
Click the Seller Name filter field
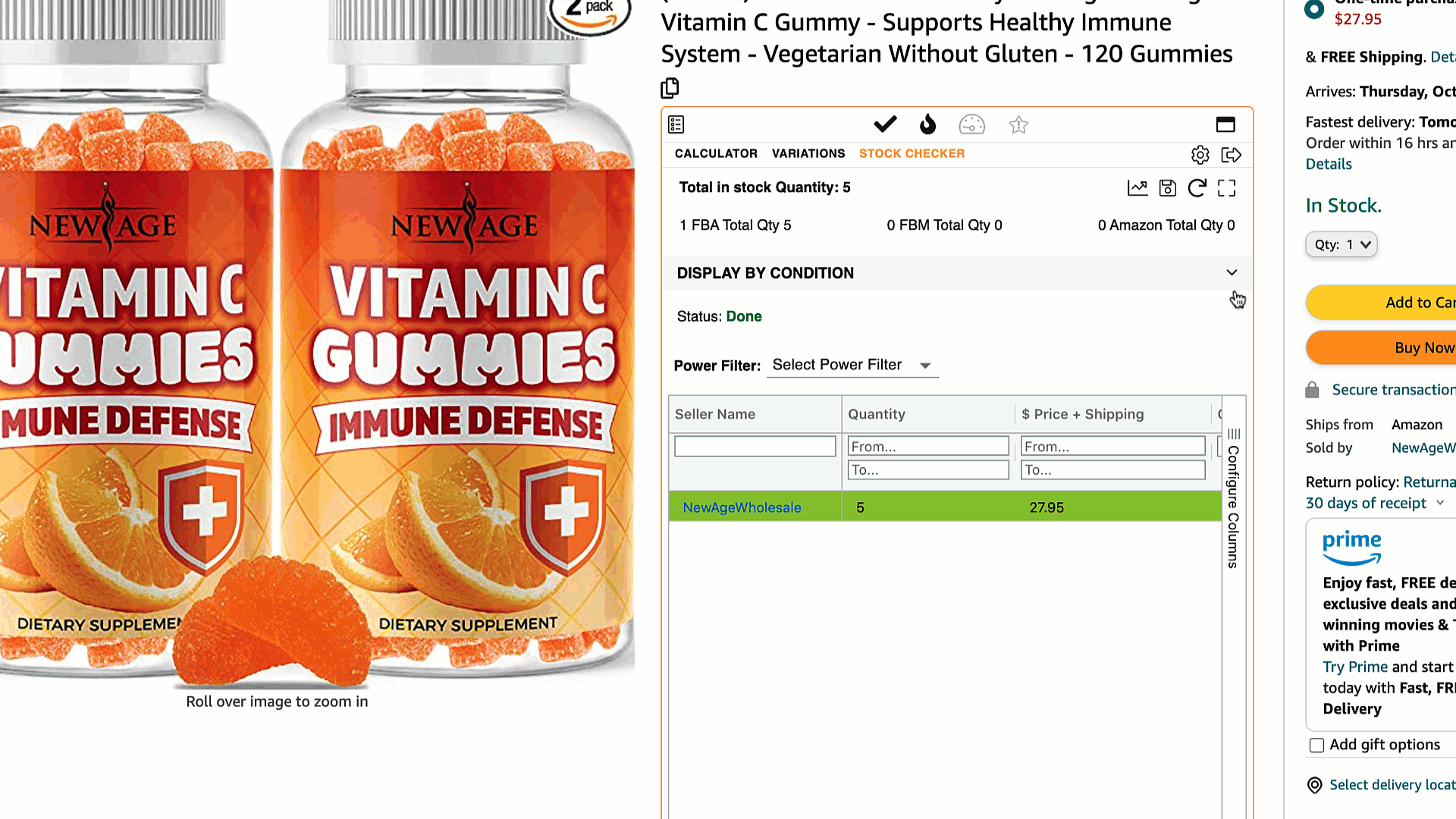click(x=755, y=446)
